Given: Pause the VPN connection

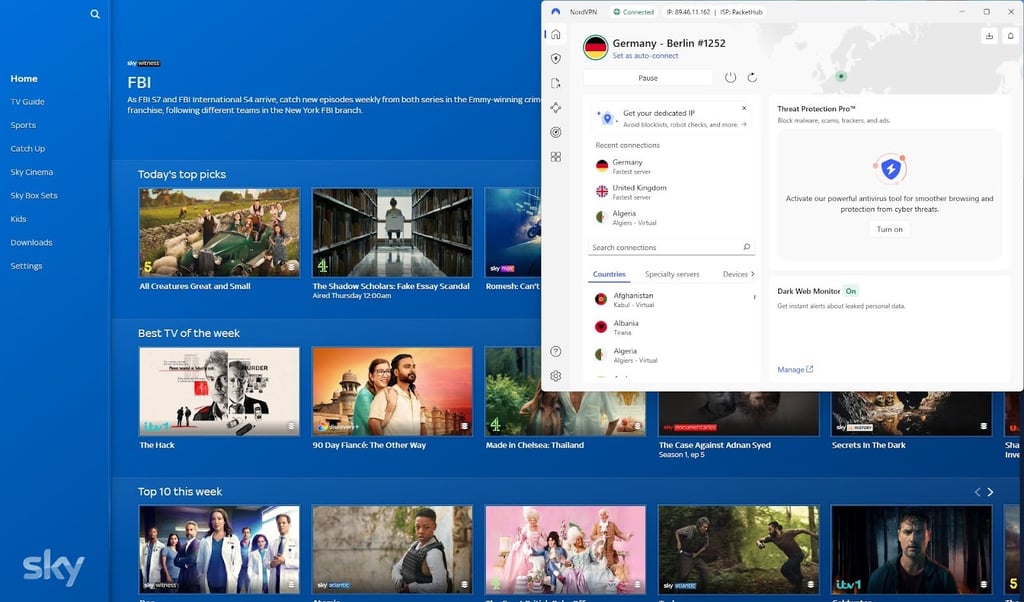Looking at the screenshot, I should pos(648,78).
